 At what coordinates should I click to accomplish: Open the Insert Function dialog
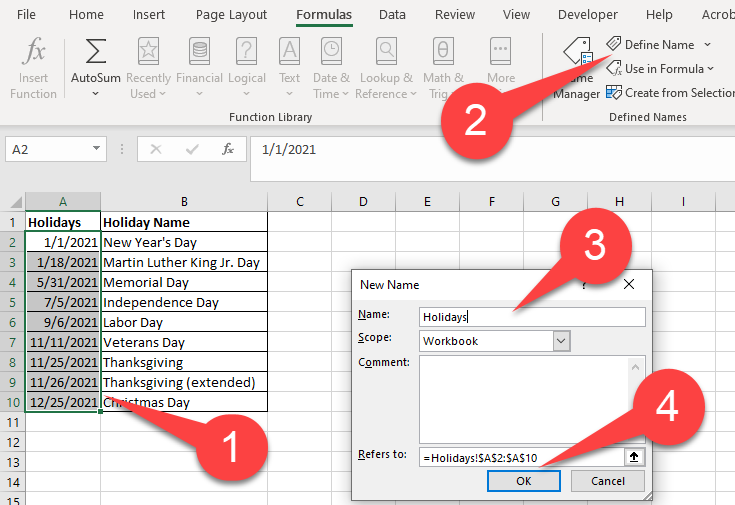(33, 68)
